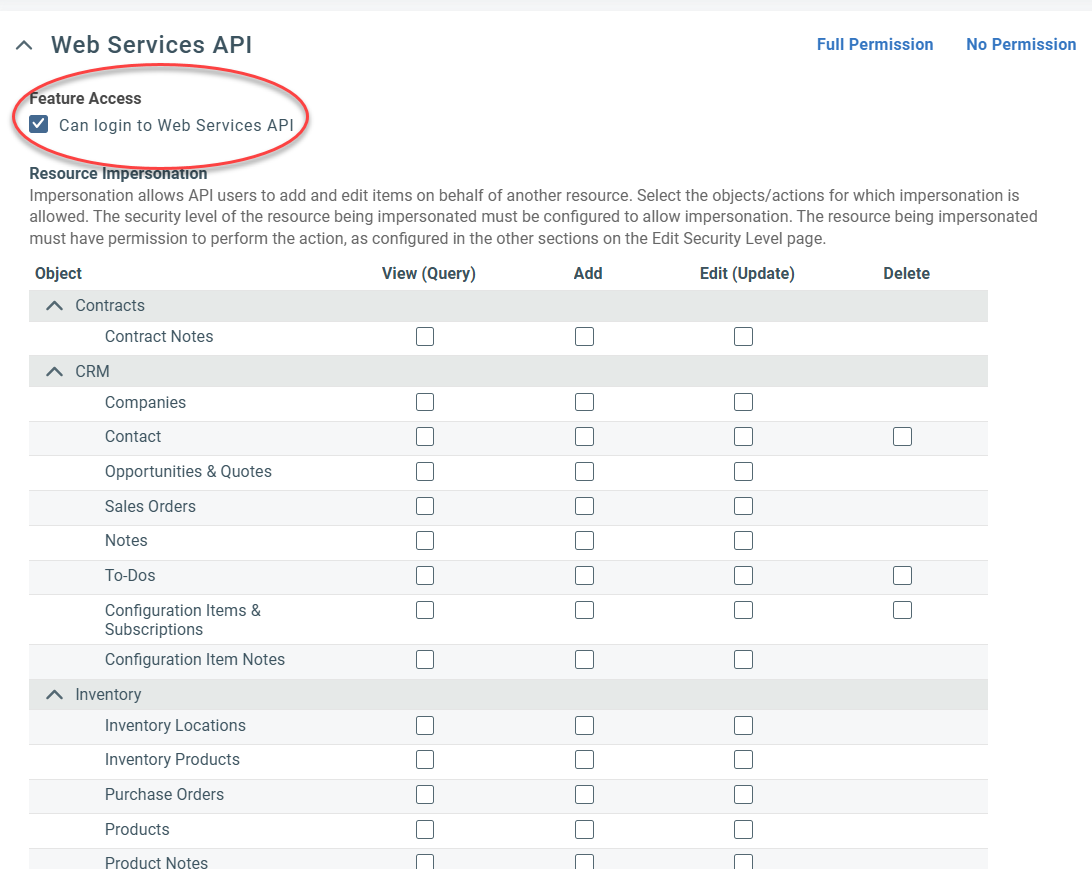Viewport: 1092px width, 869px height.
Task: Collapse the Web Services API section
Action: click(25, 45)
